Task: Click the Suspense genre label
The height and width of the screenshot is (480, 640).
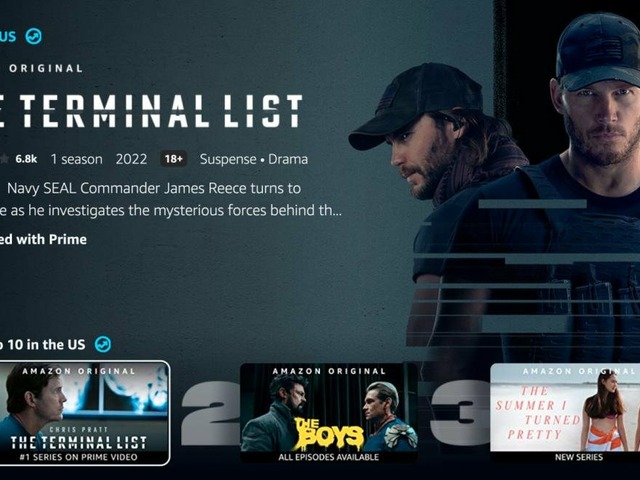Action: (x=228, y=159)
